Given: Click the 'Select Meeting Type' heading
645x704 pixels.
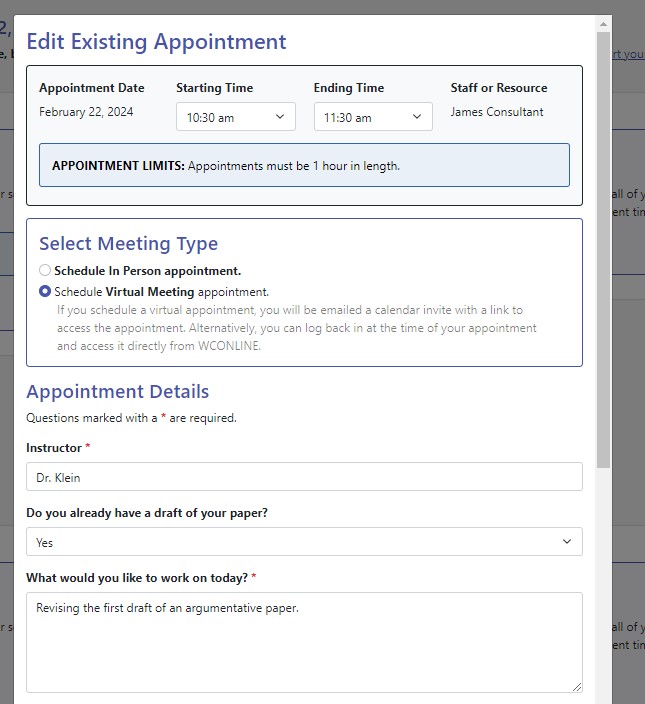Looking at the screenshot, I should coord(128,244).
